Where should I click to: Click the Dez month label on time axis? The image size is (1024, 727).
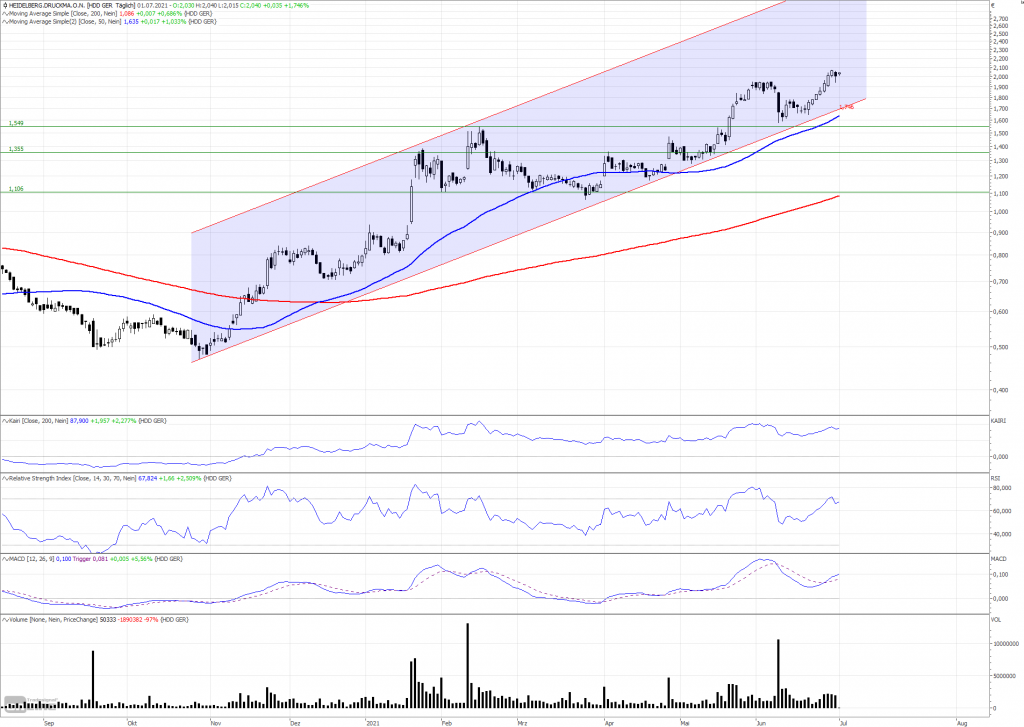pos(295,723)
